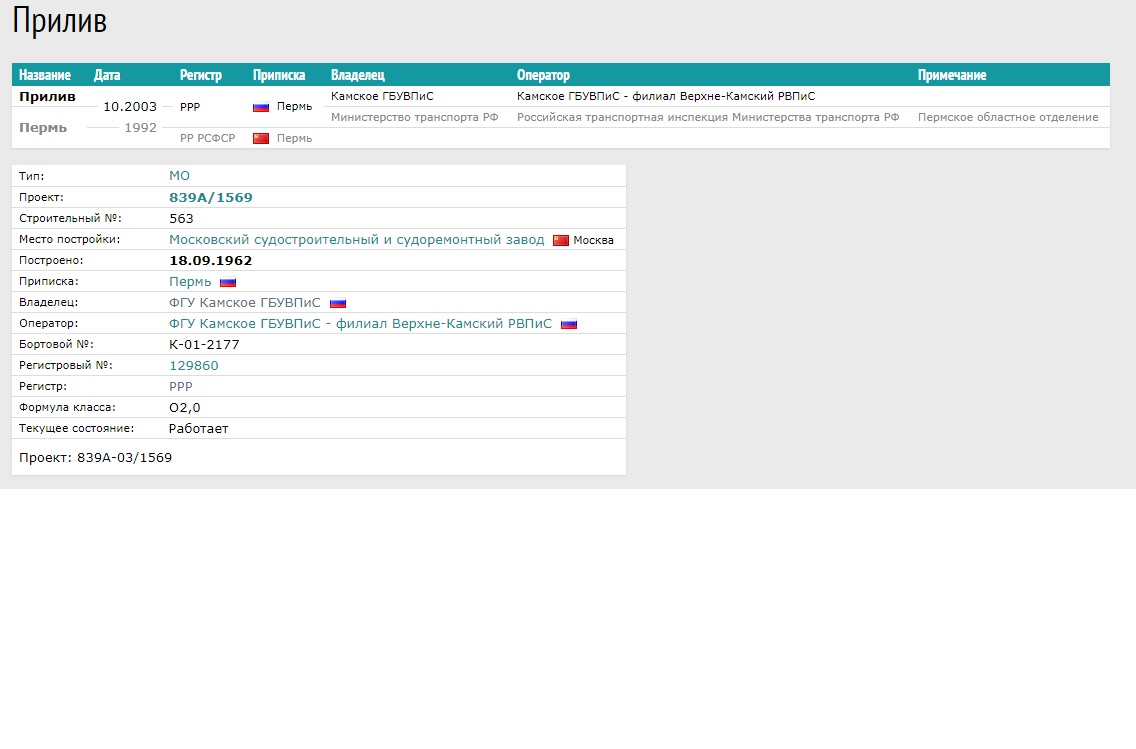
Task: Open the operator link with филиал Верхне-Камский РВПиС
Action: 360,324
